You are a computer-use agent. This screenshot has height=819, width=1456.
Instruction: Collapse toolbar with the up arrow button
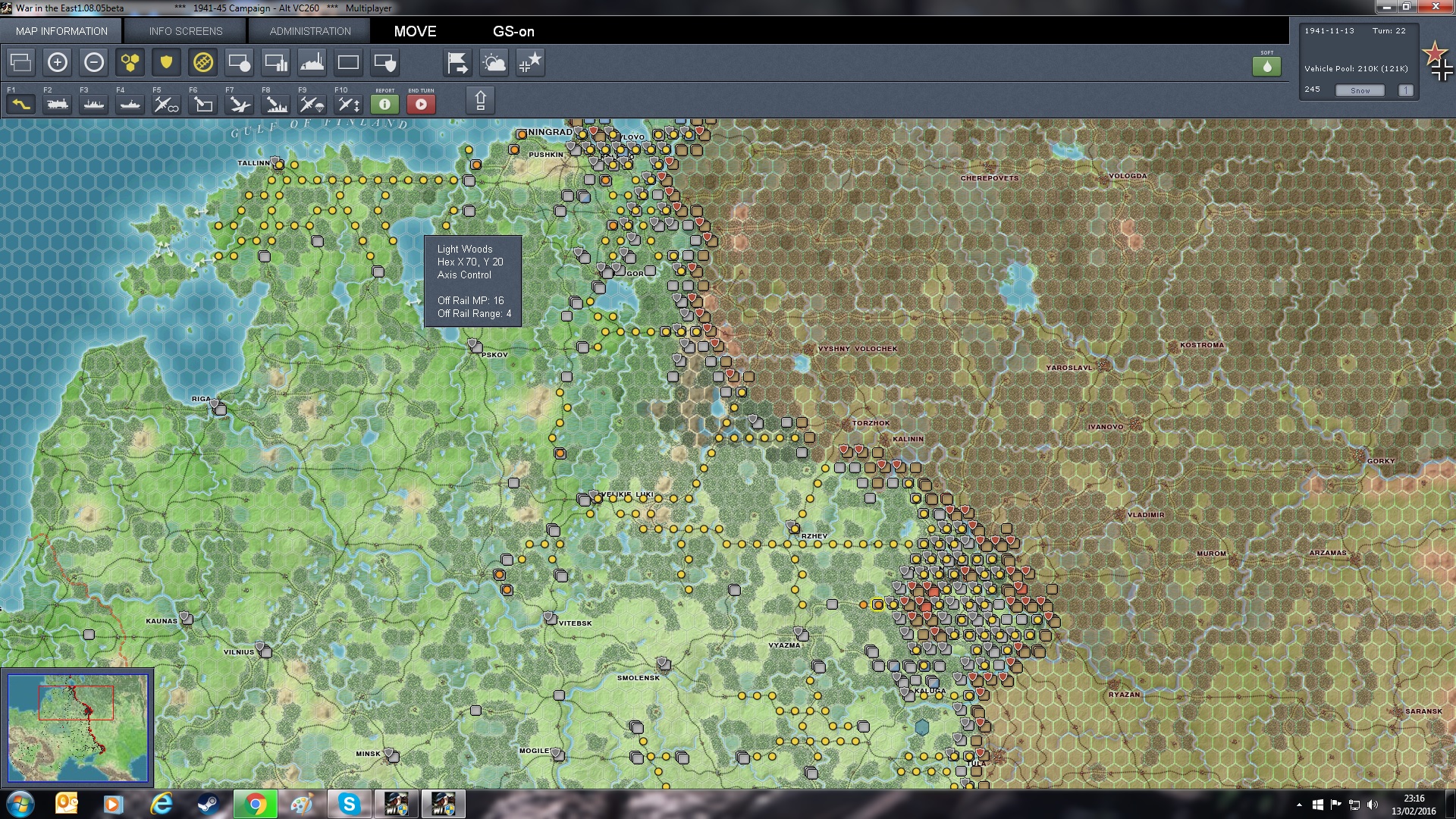(480, 101)
